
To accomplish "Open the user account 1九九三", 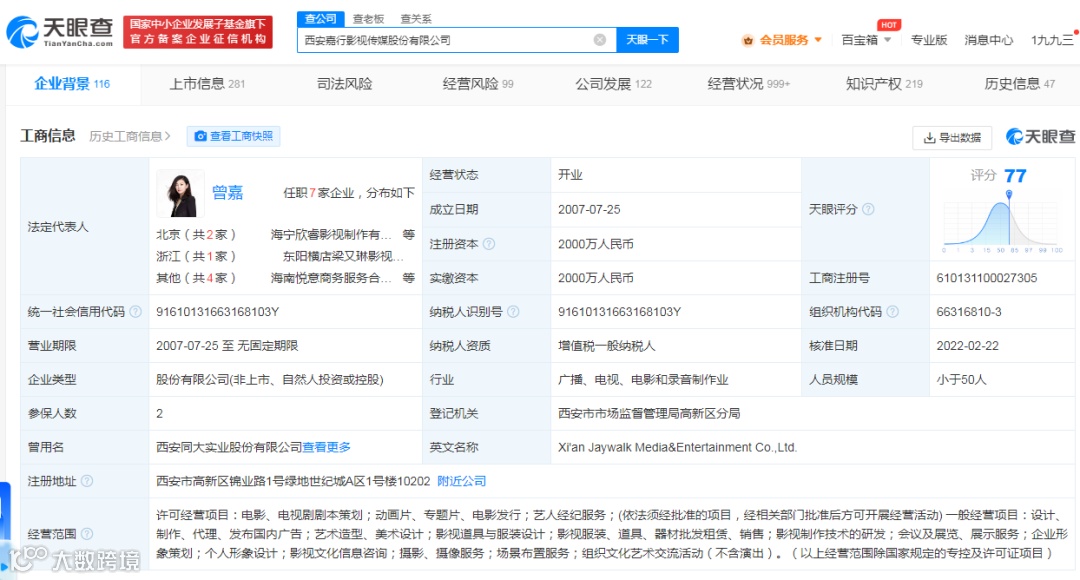I will pos(1052,40).
